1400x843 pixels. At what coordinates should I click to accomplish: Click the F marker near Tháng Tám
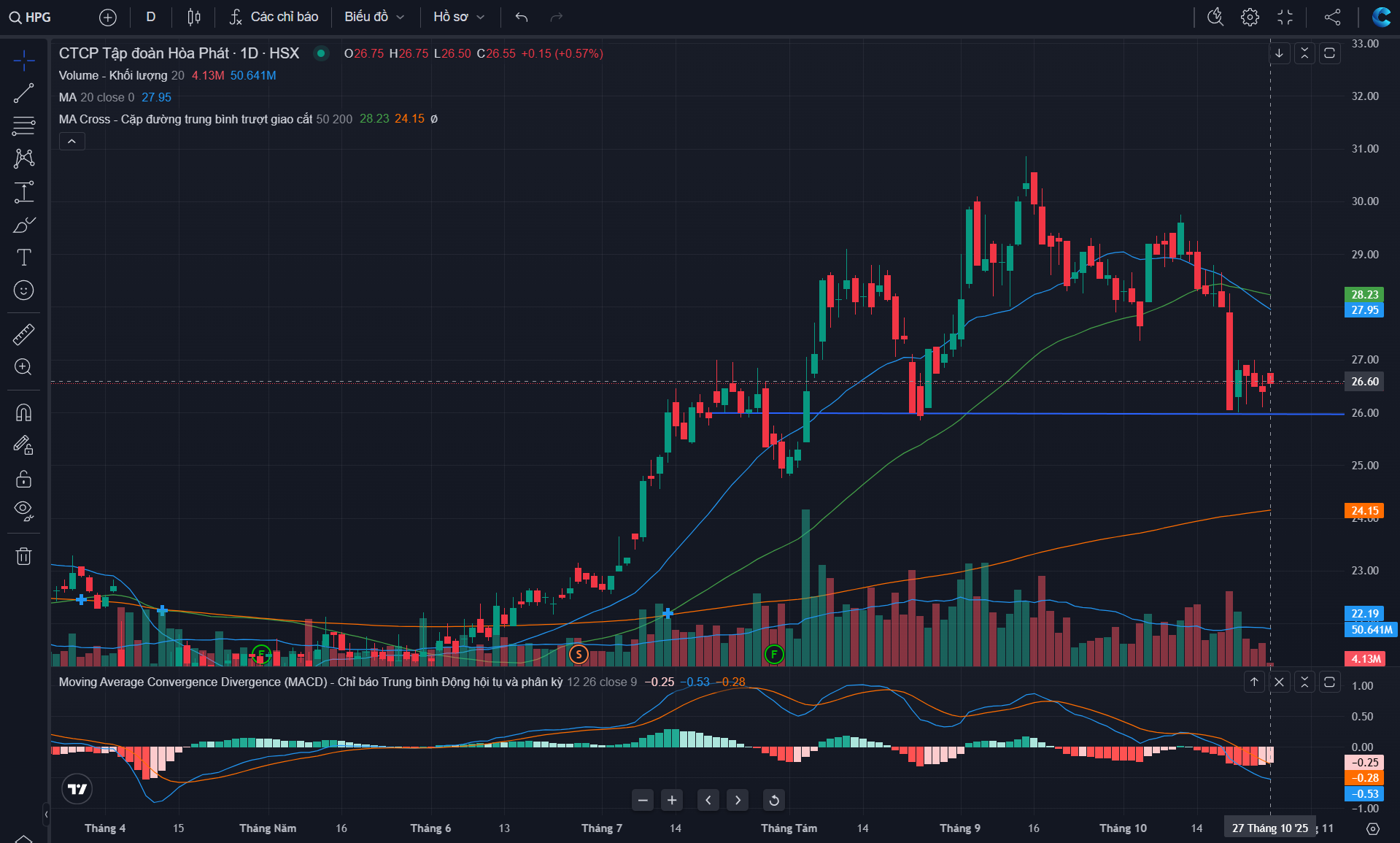tap(774, 654)
